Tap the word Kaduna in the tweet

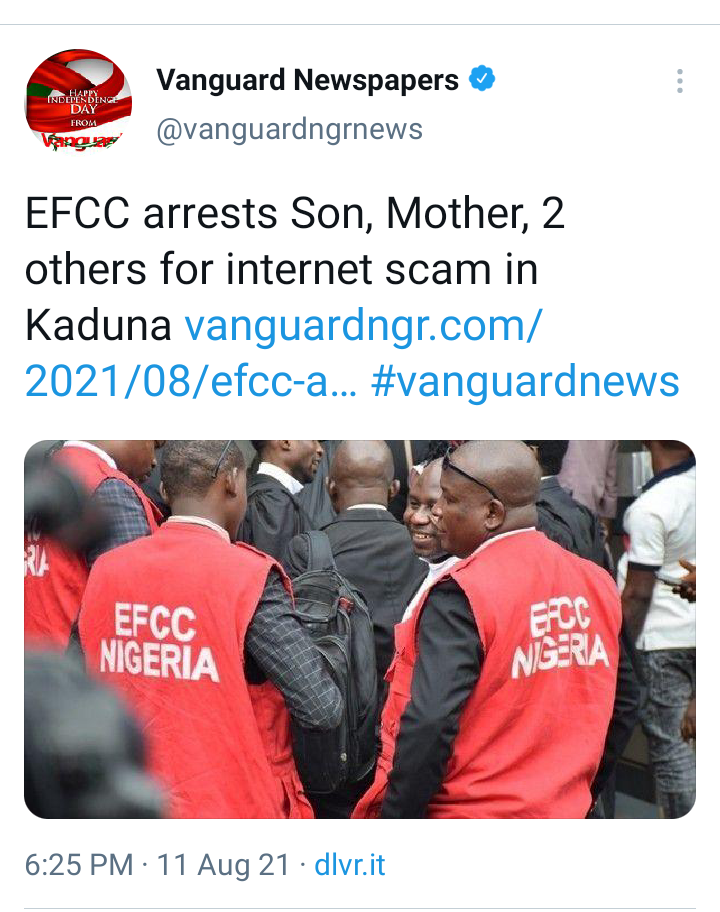click(x=98, y=325)
